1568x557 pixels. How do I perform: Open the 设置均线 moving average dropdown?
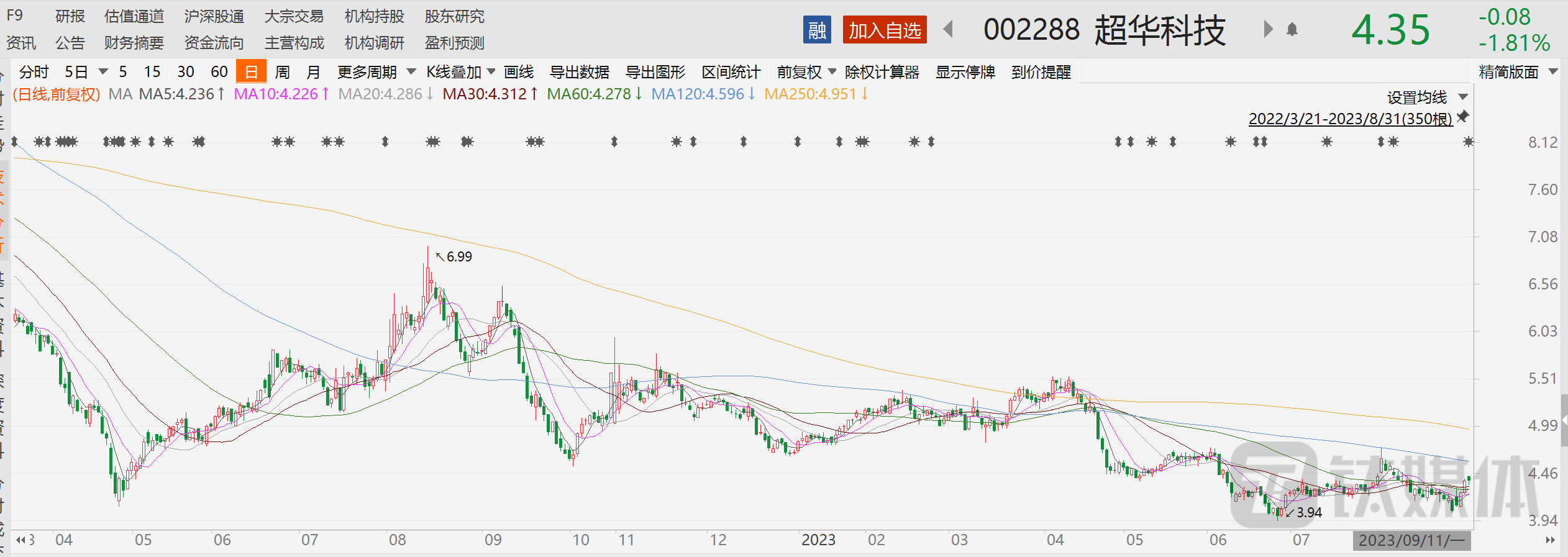click(1426, 97)
